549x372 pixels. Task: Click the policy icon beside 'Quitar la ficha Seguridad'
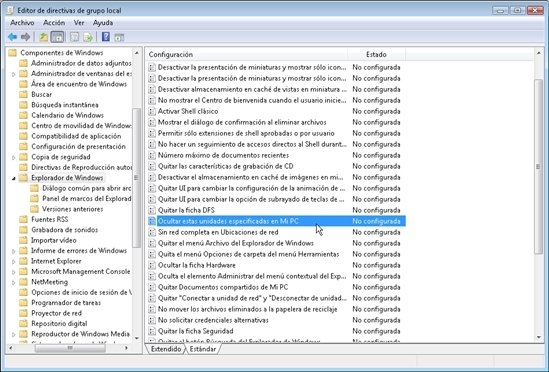152,331
